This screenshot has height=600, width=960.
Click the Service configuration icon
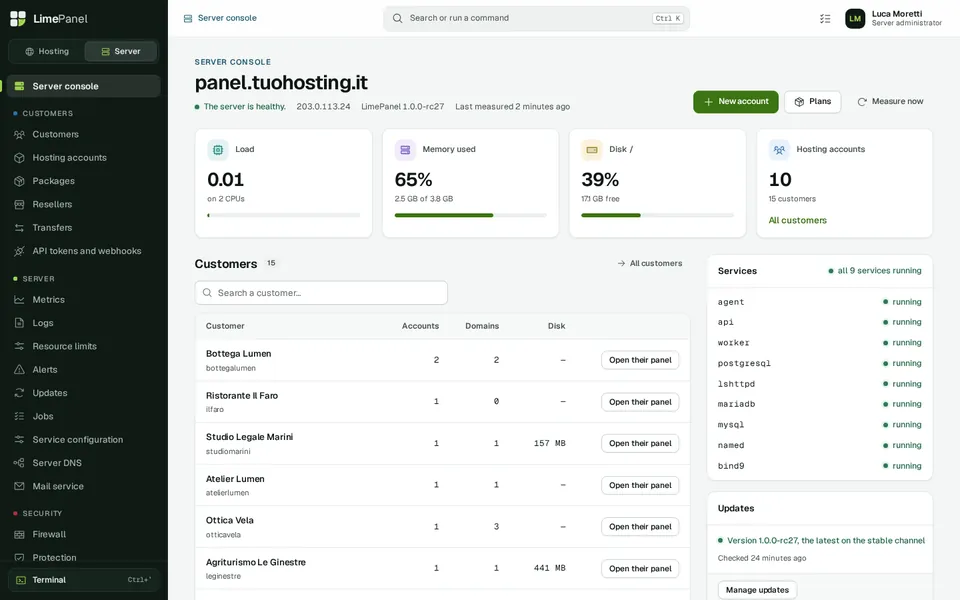(x=20, y=440)
